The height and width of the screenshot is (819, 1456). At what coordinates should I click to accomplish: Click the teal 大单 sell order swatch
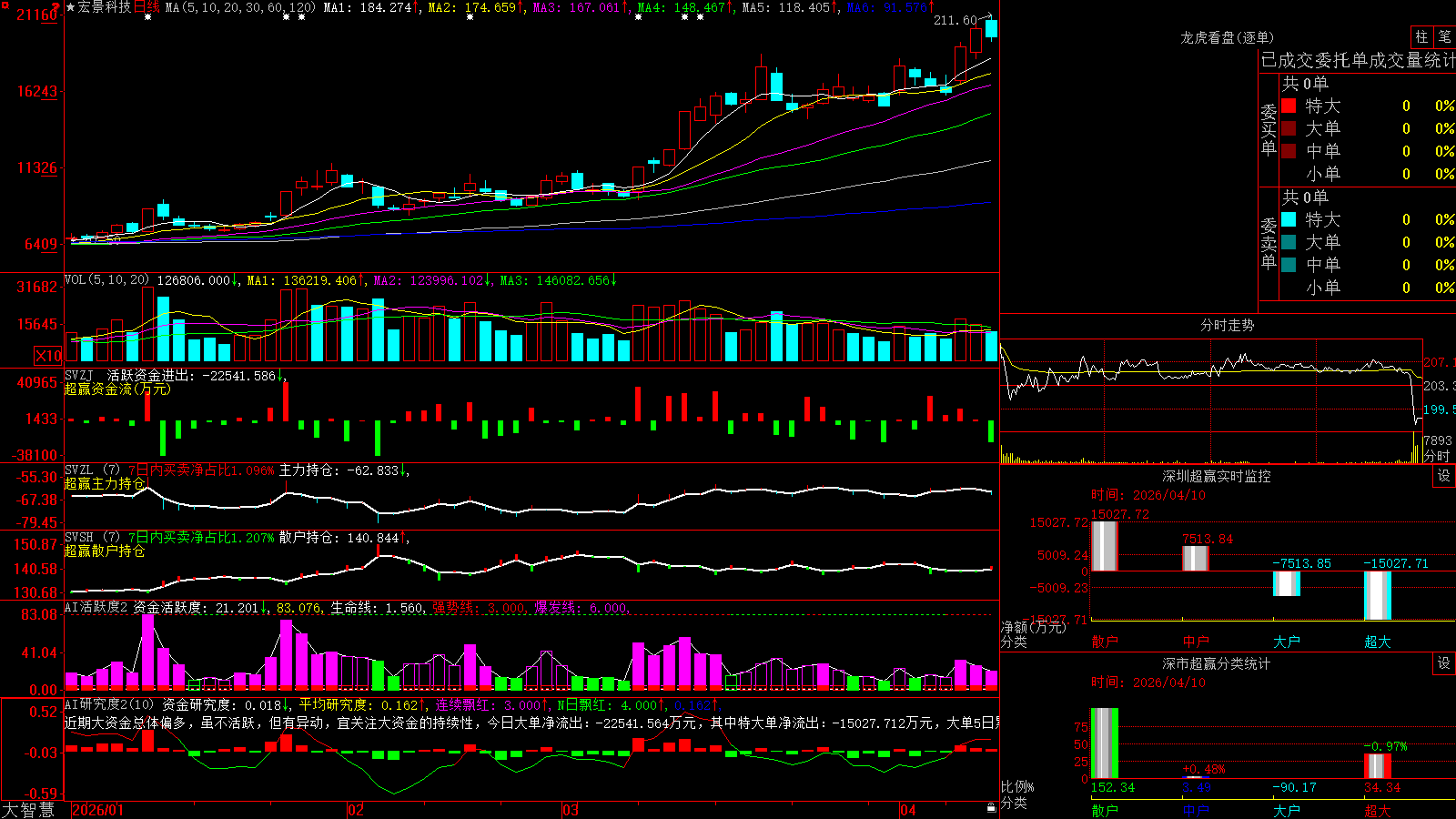(1289, 242)
